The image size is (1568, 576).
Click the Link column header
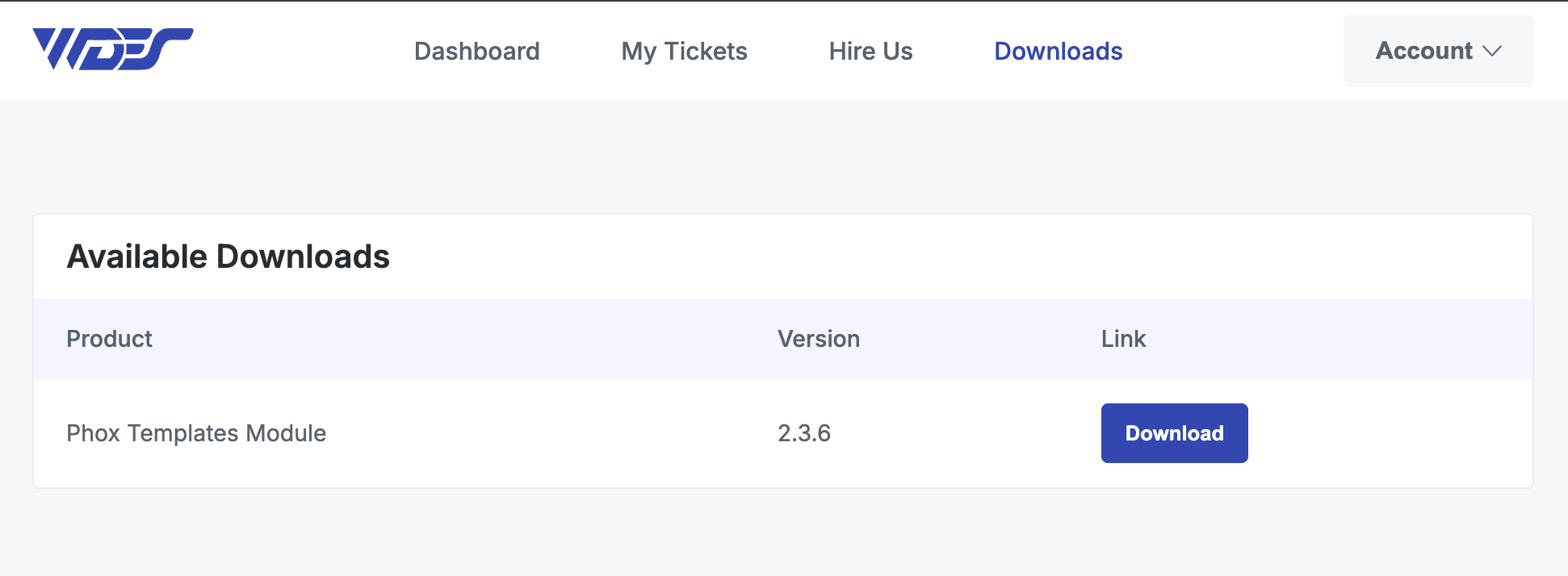click(x=1123, y=339)
